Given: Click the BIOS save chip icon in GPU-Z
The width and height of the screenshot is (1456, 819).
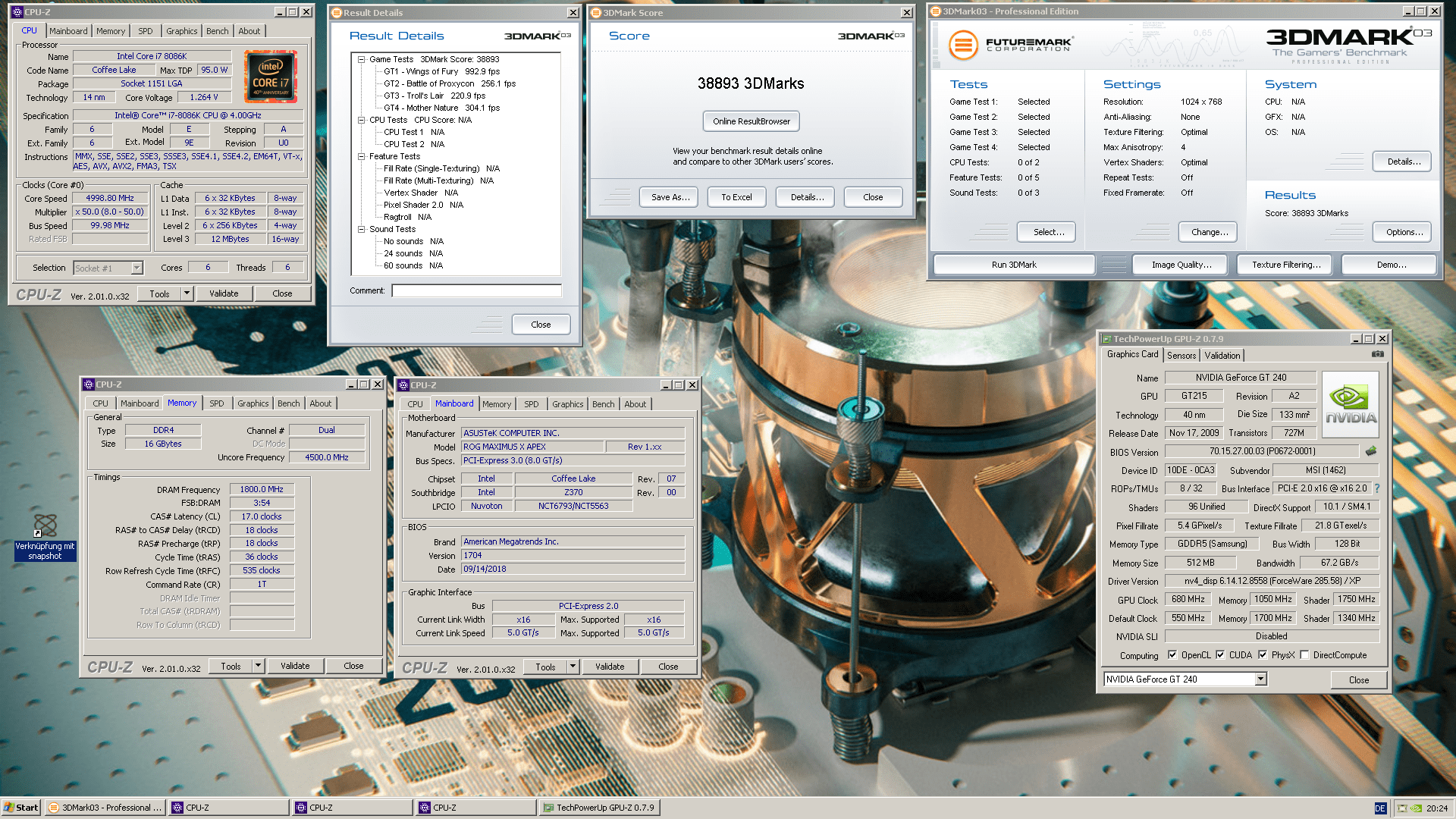Looking at the screenshot, I should pos(1370,451).
